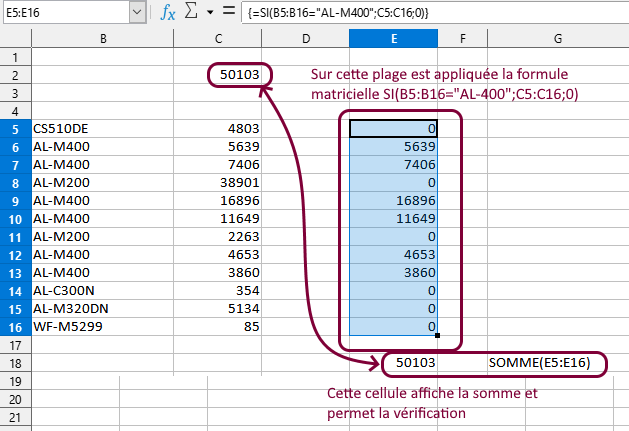629x431 pixels.
Task: Select row 1 header
Action: [x=15, y=57]
